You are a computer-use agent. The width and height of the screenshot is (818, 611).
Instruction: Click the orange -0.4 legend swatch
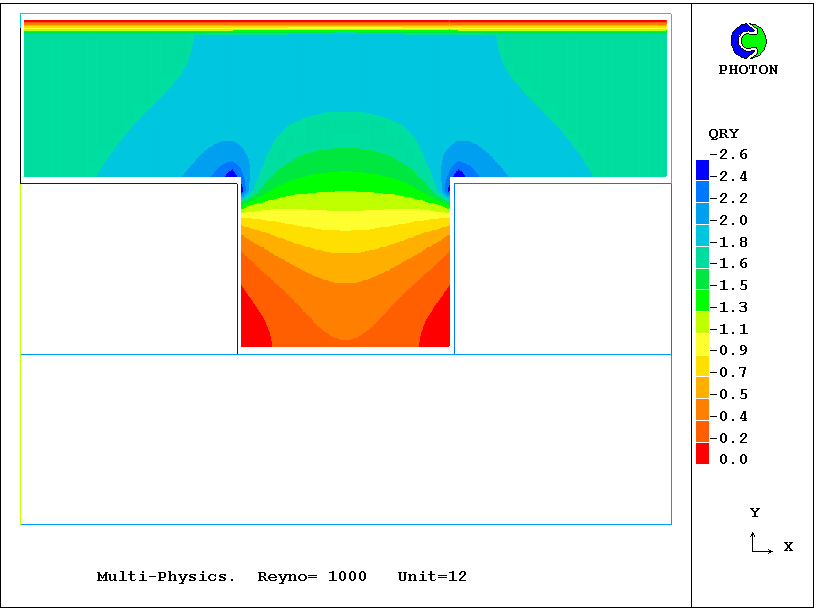tap(702, 410)
